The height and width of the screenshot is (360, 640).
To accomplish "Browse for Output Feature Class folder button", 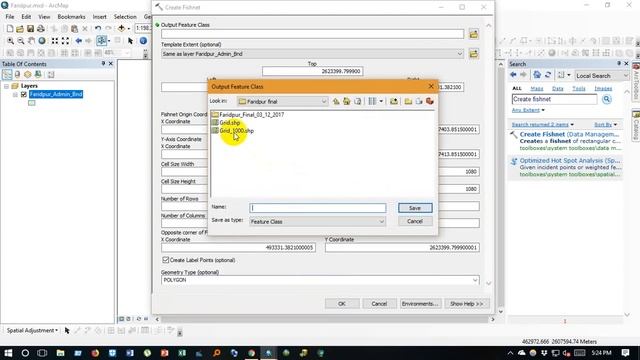I will coord(473,34).
